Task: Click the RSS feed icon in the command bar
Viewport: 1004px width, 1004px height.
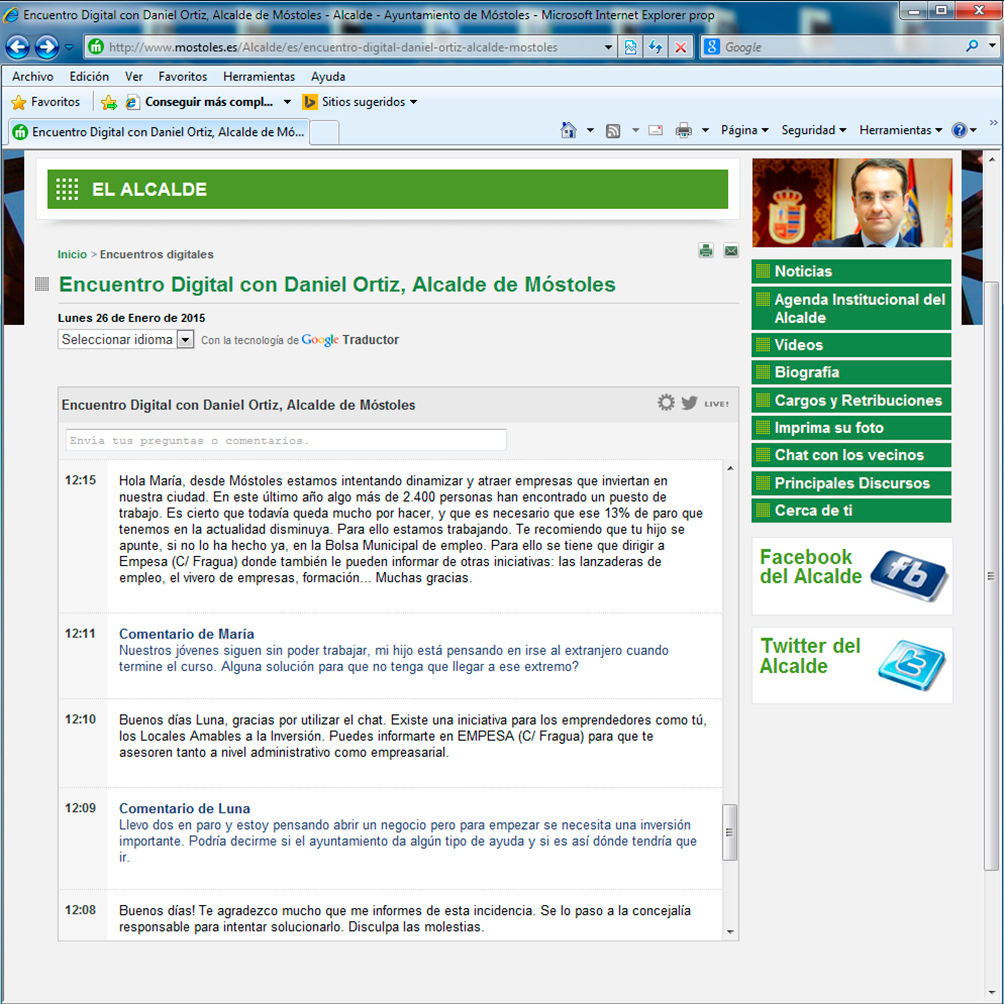Action: [x=612, y=131]
